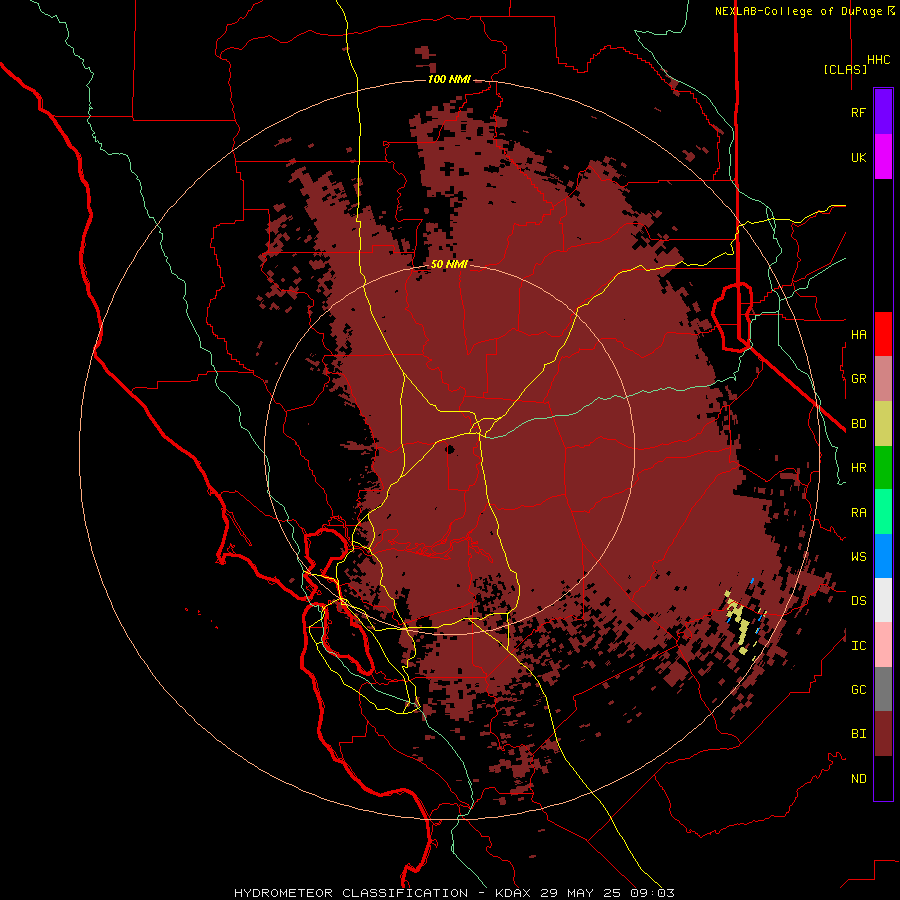Pick the RA light green legend swatch
Screen dimensions: 900x900
[883, 512]
